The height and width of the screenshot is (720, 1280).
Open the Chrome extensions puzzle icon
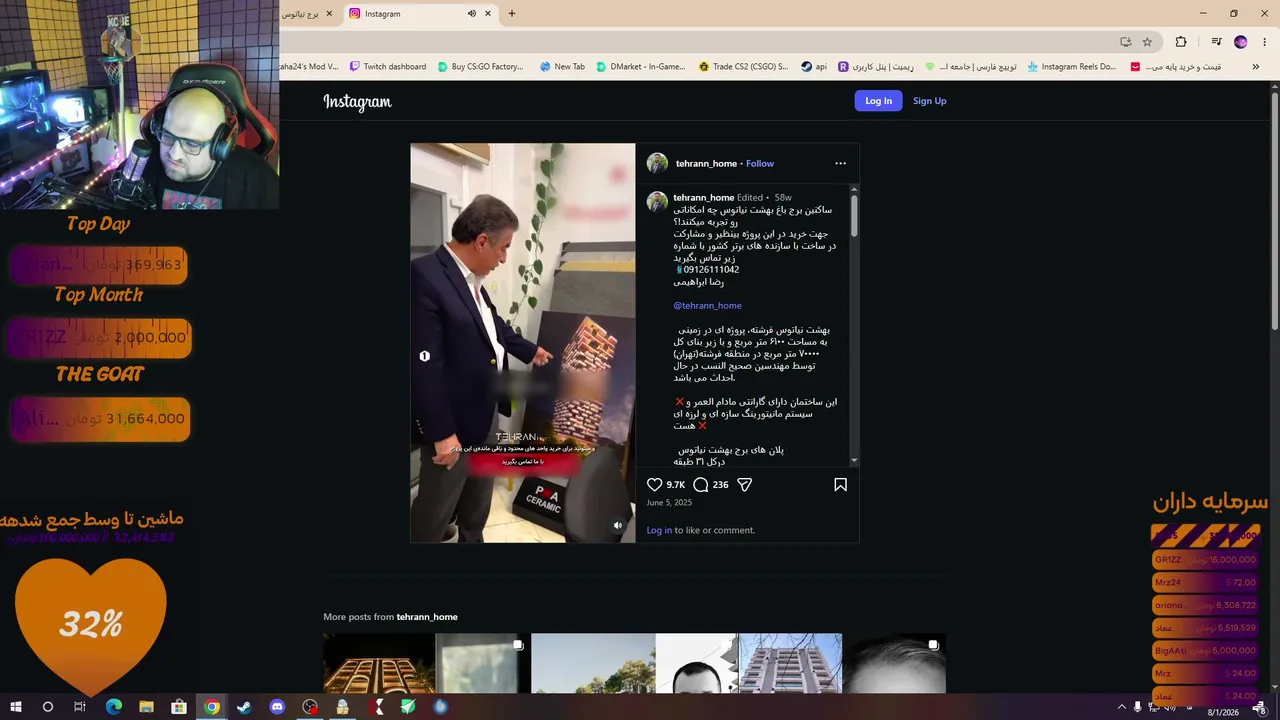point(1181,42)
